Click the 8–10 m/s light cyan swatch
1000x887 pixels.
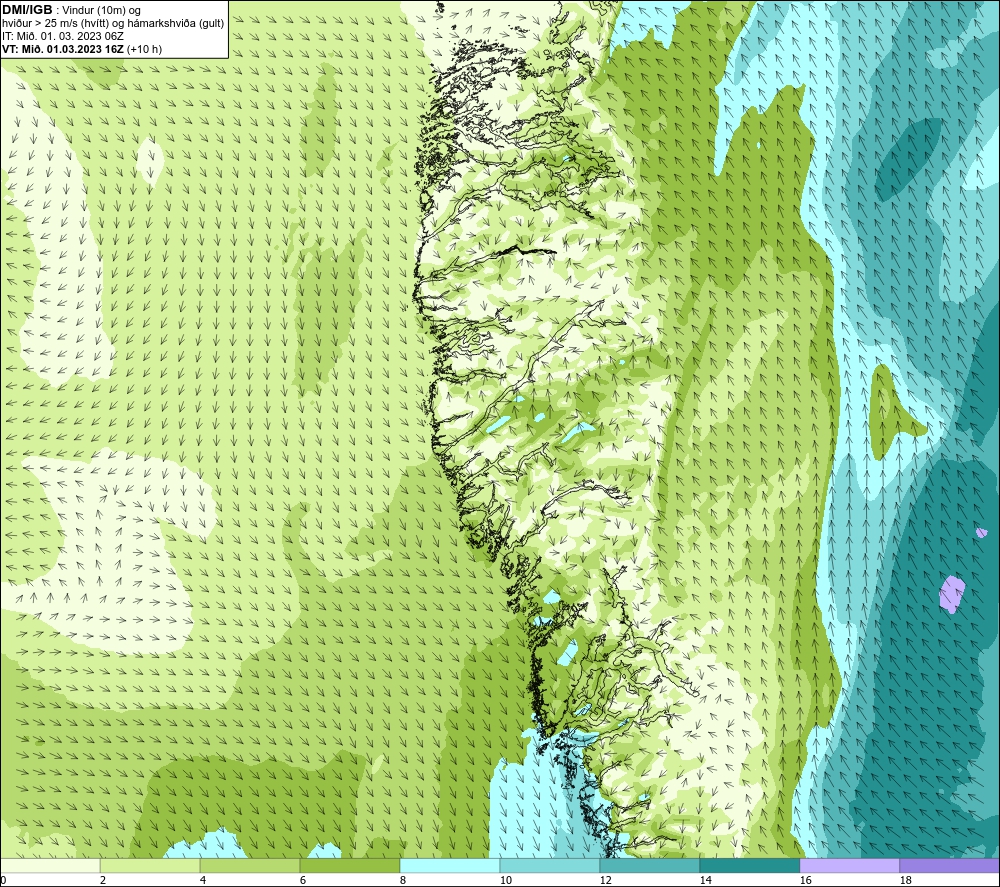[450, 866]
